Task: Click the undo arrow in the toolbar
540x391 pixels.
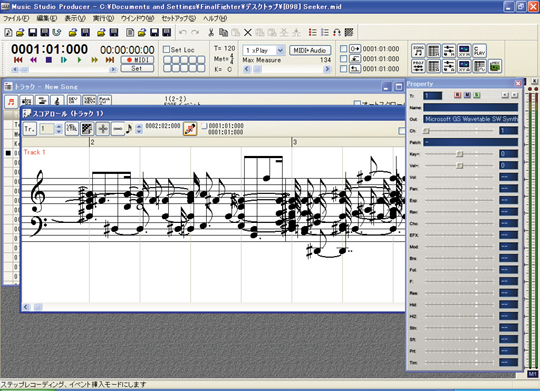Action: (x=183, y=32)
